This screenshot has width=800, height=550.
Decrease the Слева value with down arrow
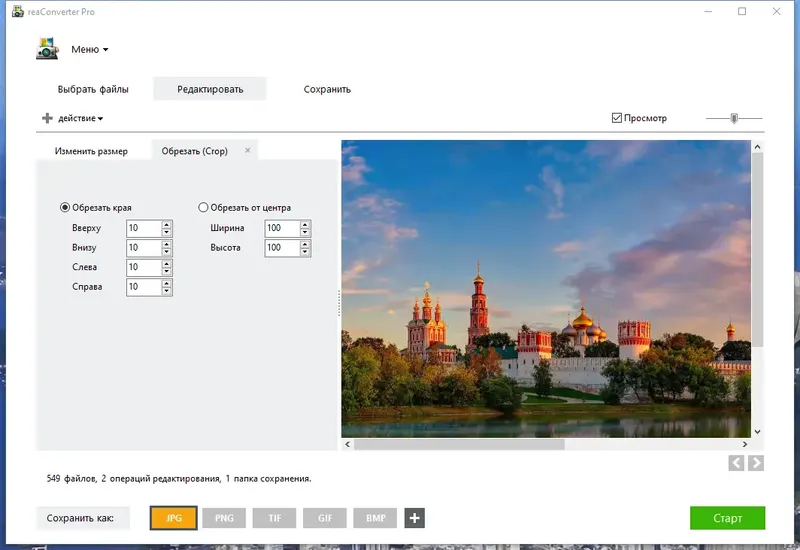click(x=166, y=271)
